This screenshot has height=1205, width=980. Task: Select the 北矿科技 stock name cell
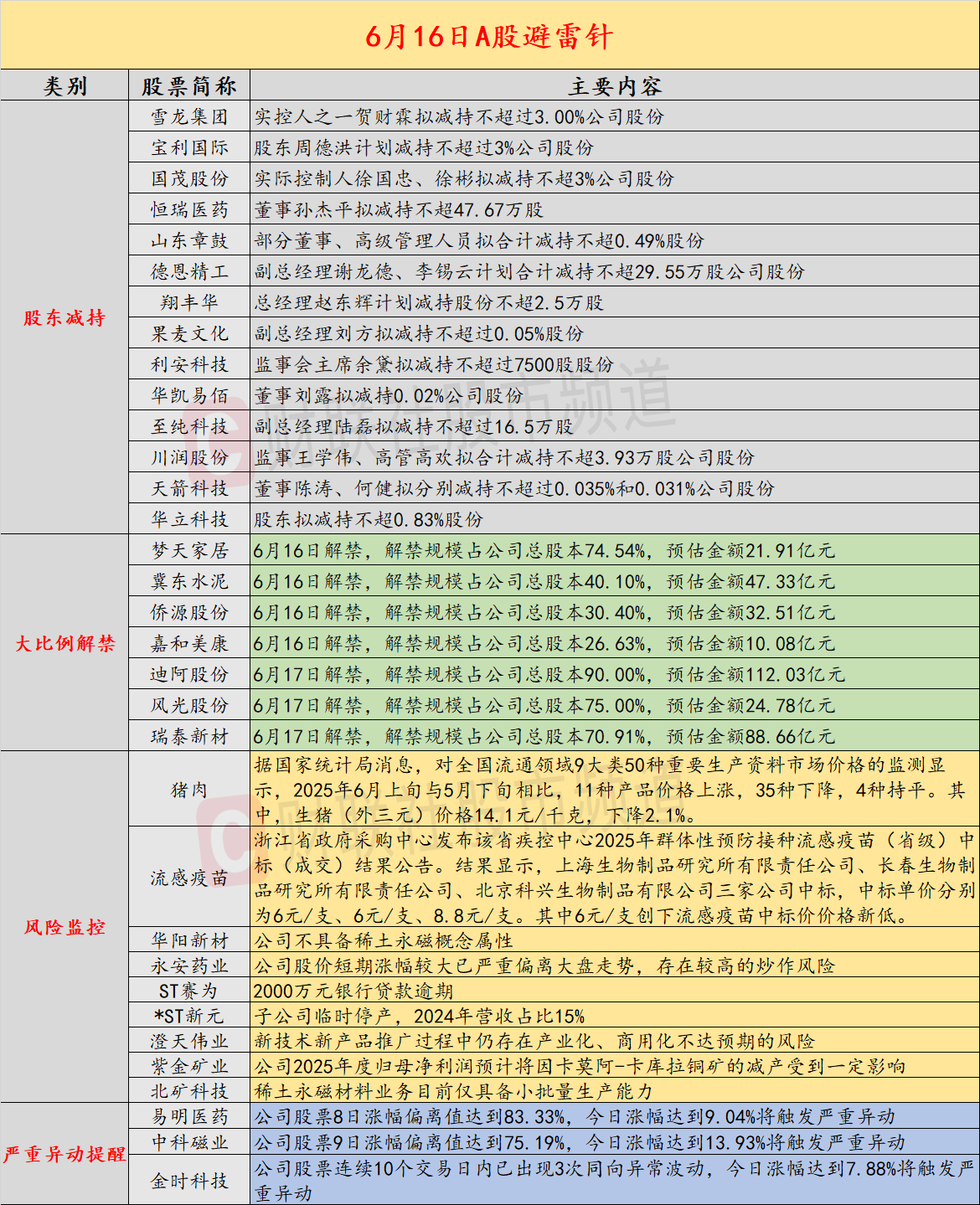(x=189, y=1091)
